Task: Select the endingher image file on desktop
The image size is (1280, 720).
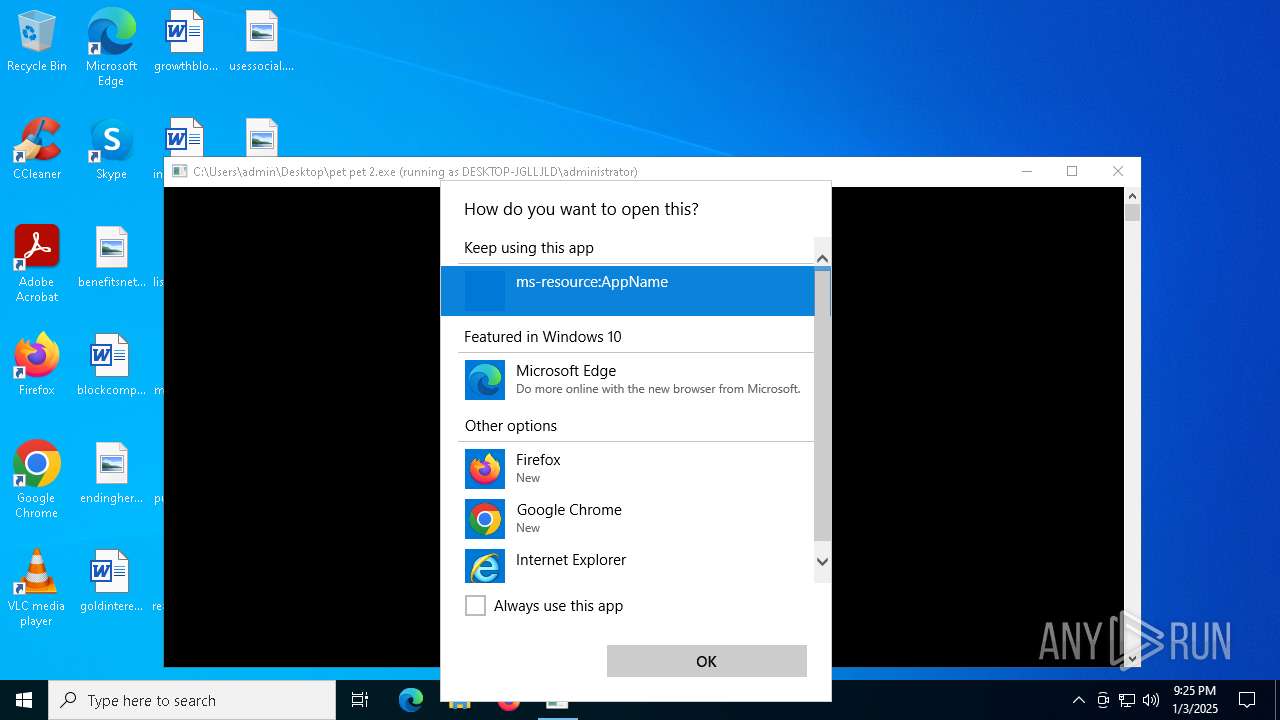Action: coord(111,473)
